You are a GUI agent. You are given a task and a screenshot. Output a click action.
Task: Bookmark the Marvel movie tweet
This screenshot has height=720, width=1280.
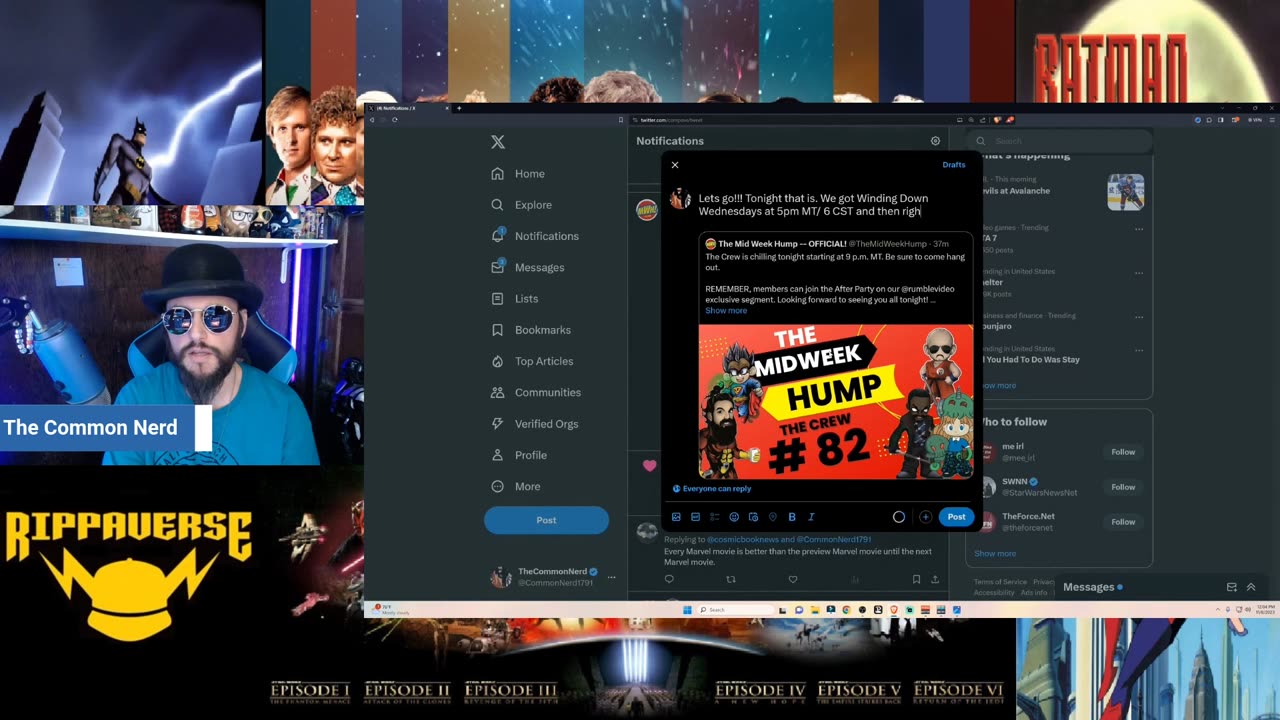coord(916,579)
